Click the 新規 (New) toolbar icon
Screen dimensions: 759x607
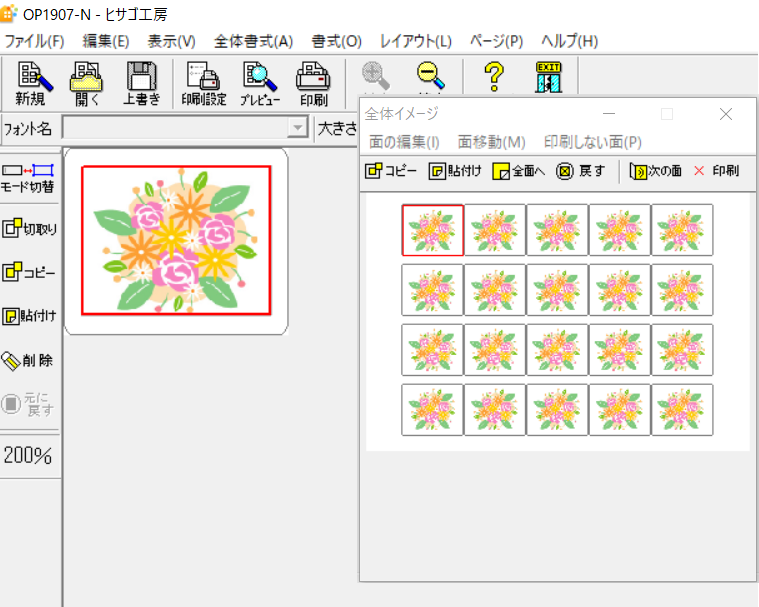click(31, 84)
